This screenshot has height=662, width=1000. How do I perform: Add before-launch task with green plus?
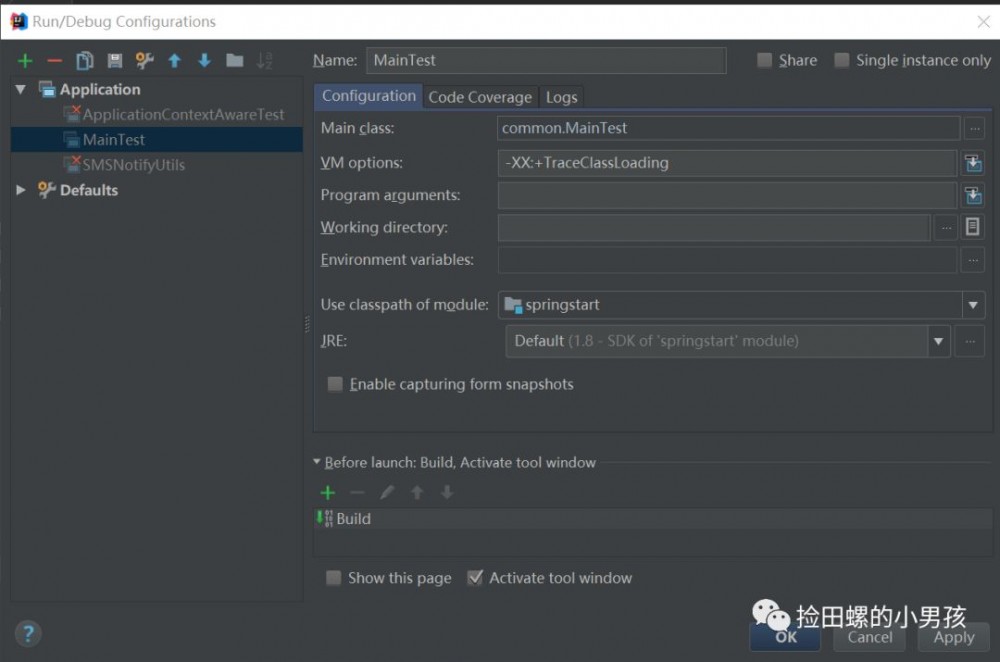328,493
